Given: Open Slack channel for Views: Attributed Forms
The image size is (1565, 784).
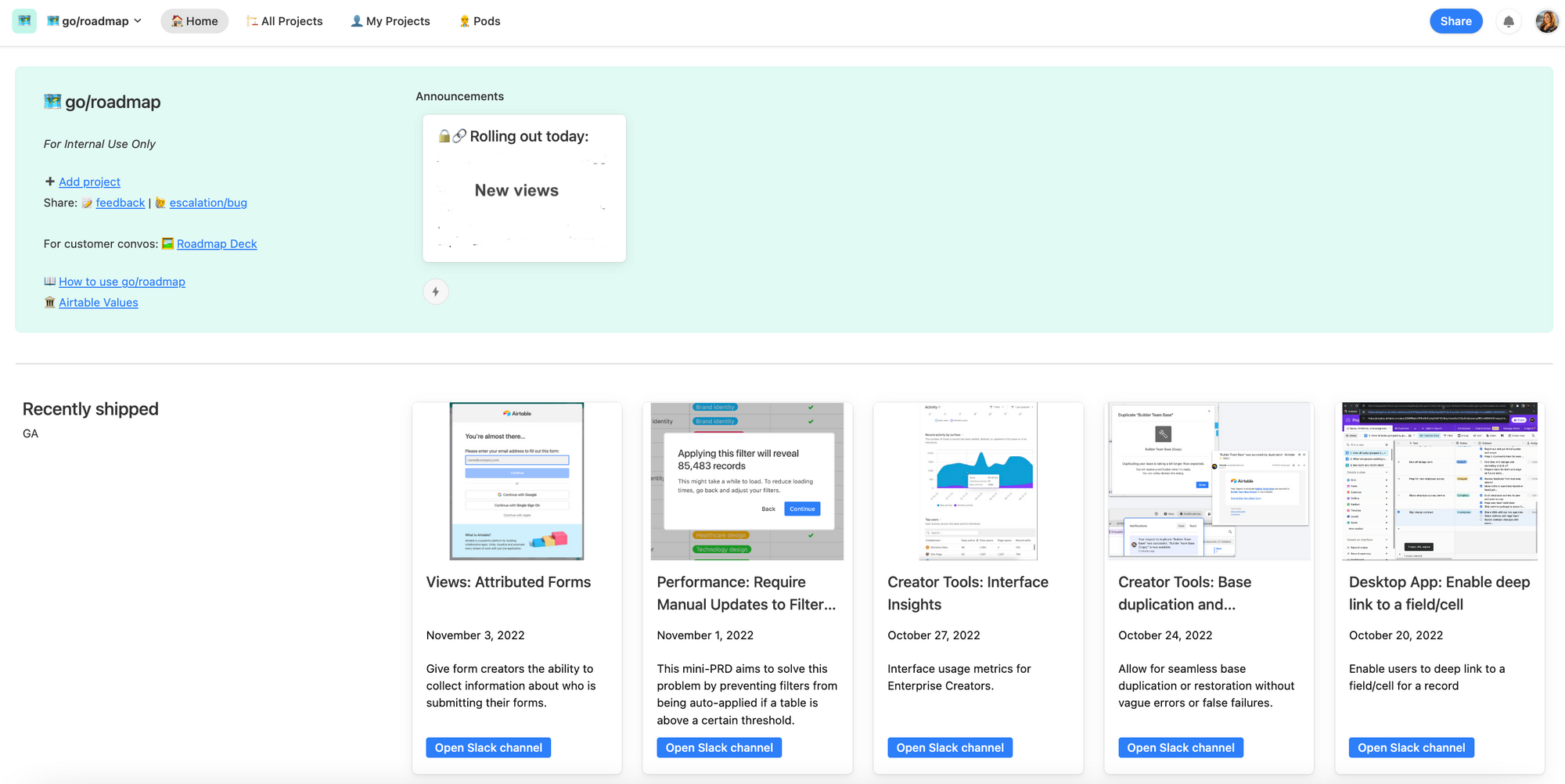Looking at the screenshot, I should [488, 748].
